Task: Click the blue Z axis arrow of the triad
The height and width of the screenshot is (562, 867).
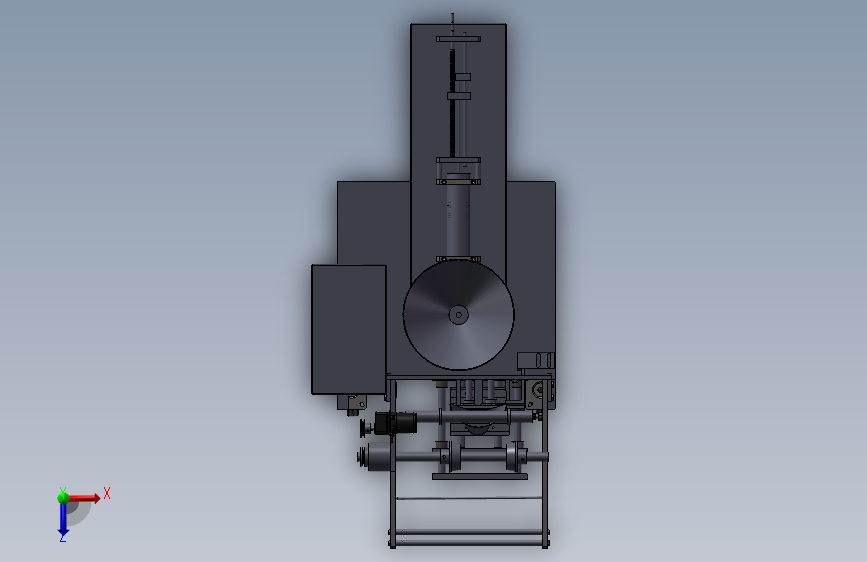Action: 63,521
